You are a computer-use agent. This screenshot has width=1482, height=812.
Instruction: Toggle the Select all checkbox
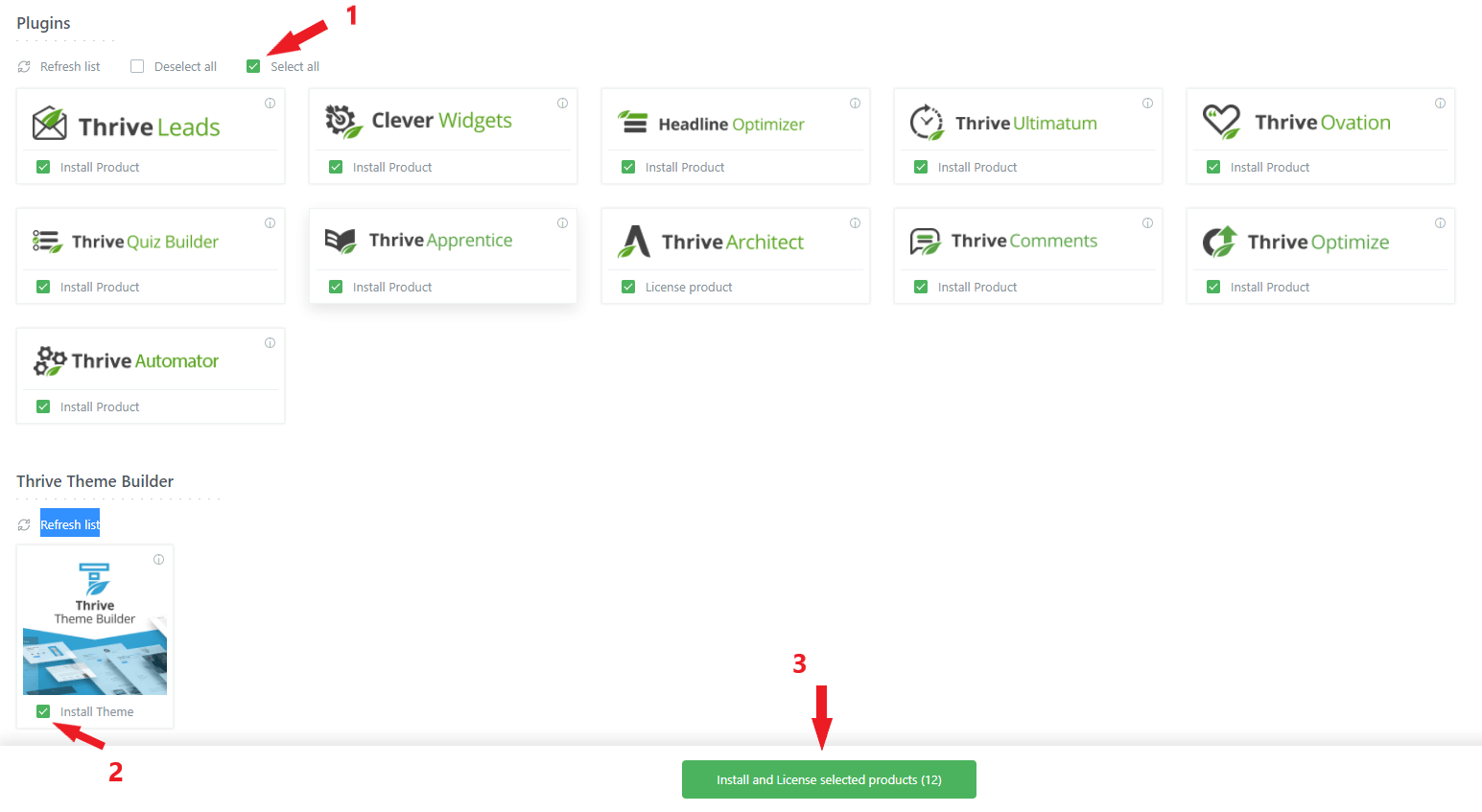point(253,66)
